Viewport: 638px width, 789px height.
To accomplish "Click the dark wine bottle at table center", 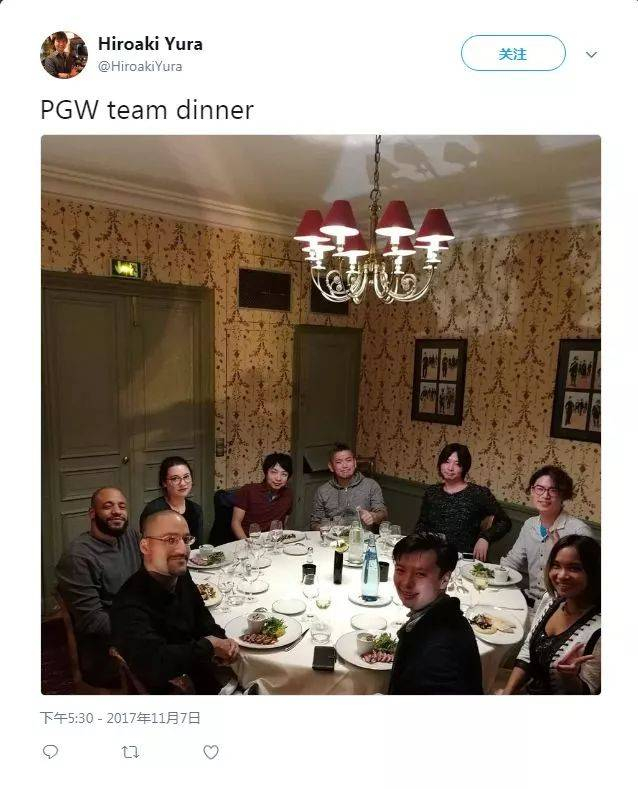I will [x=338, y=563].
